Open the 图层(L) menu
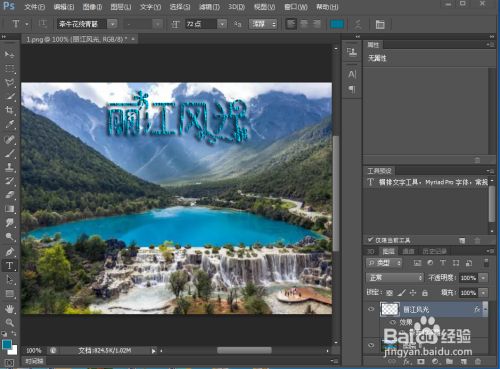The height and width of the screenshot is (369, 500). pos(121,7)
